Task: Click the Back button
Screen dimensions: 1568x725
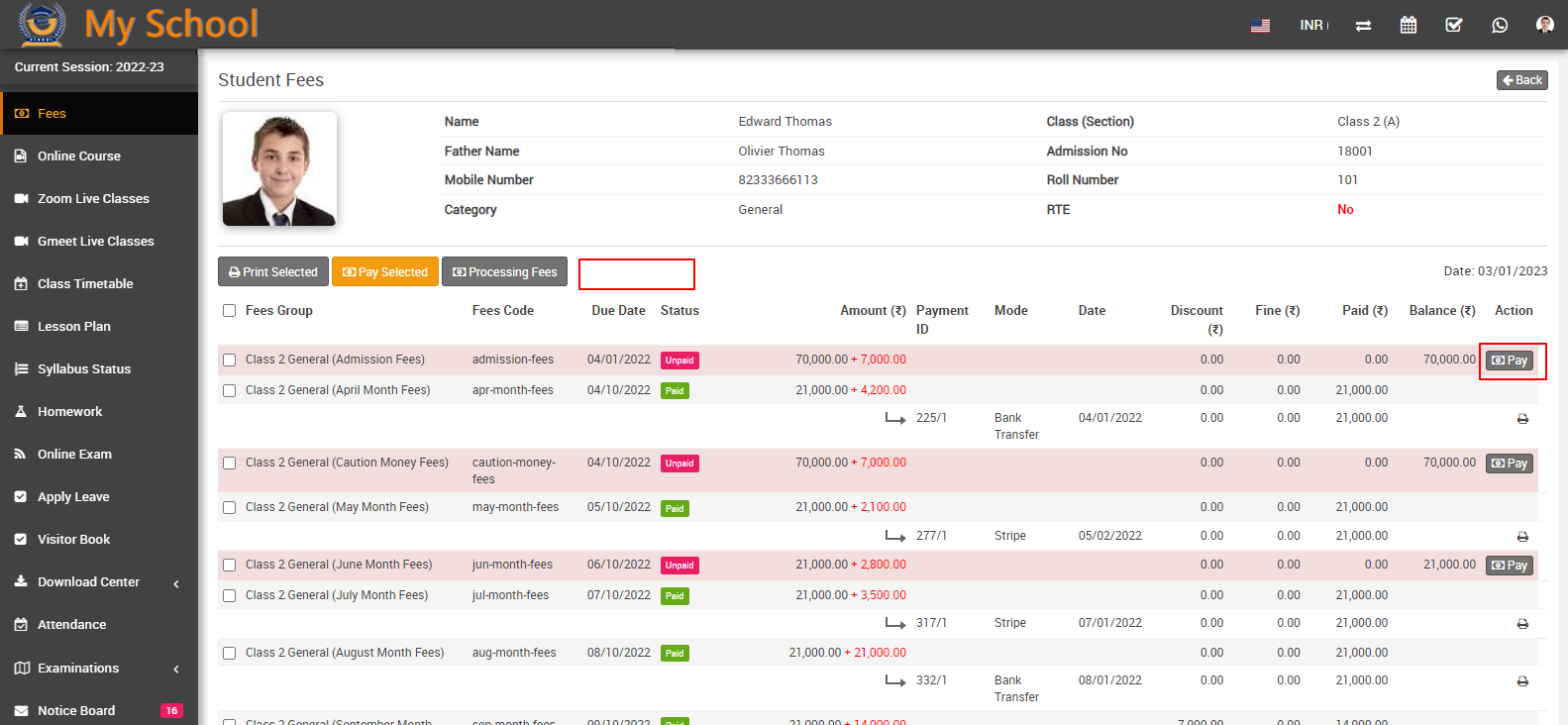Action: pyautogui.click(x=1521, y=80)
